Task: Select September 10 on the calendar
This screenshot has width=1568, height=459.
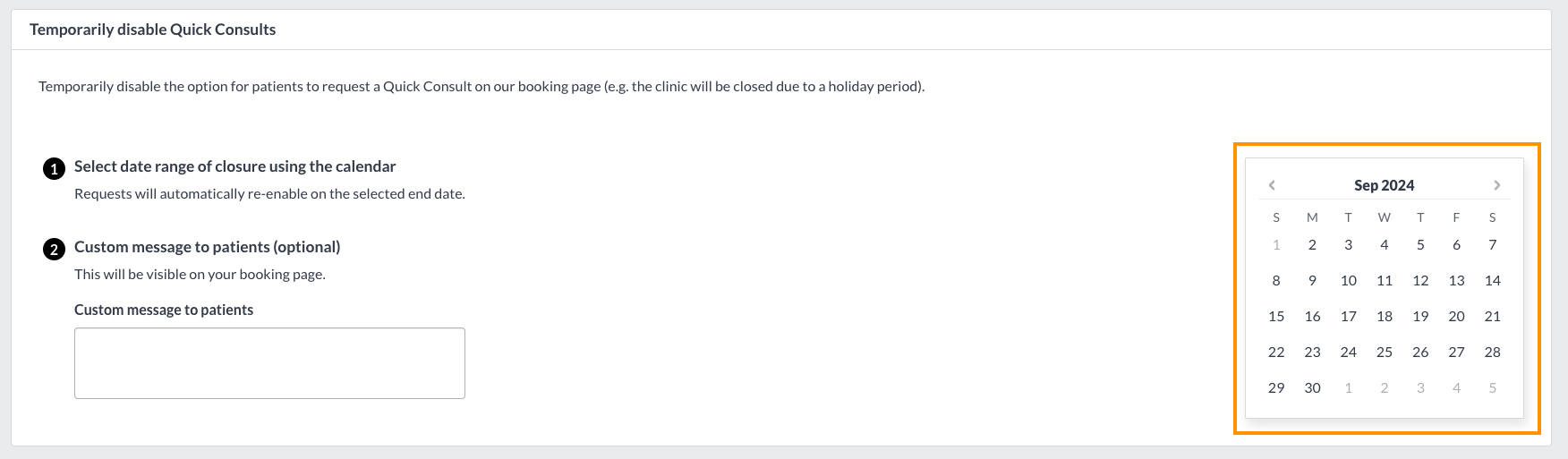Action: pyautogui.click(x=1348, y=280)
